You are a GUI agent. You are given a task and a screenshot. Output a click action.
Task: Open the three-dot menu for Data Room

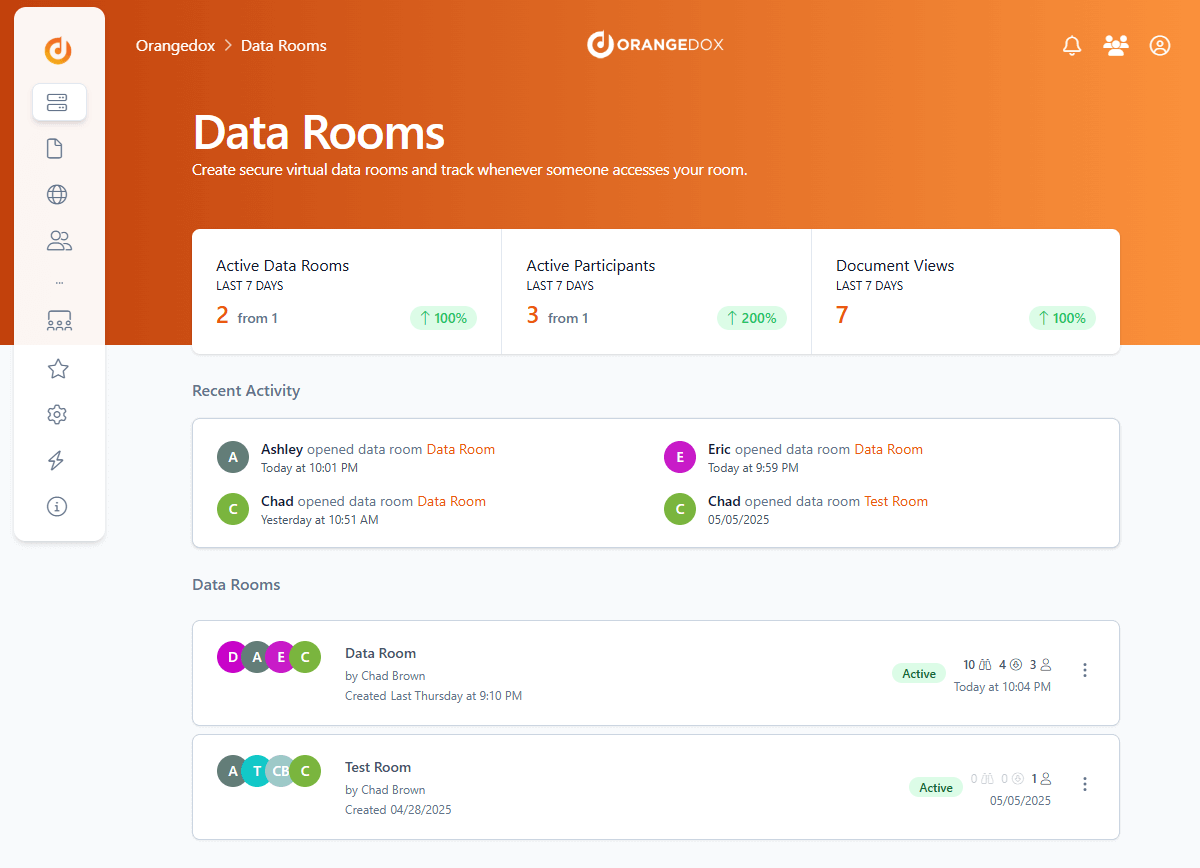pyautogui.click(x=1085, y=670)
